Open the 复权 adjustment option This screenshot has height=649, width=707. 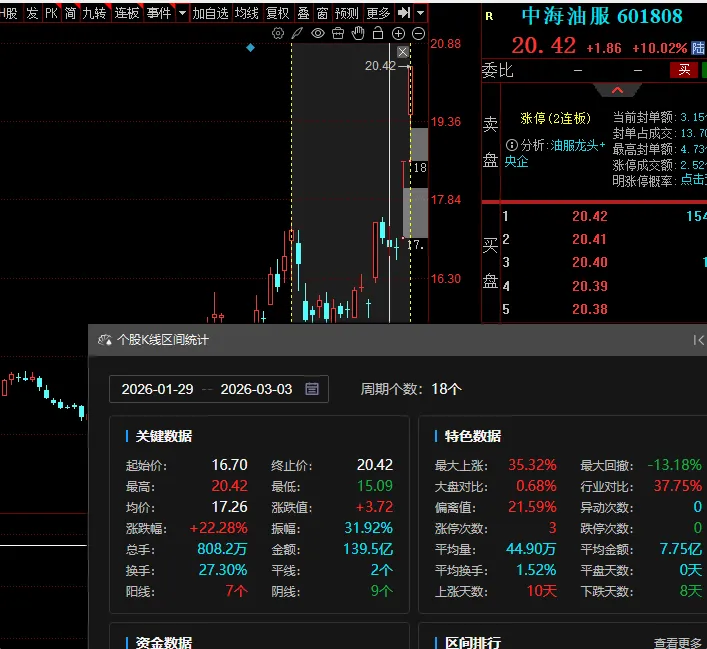click(x=277, y=14)
